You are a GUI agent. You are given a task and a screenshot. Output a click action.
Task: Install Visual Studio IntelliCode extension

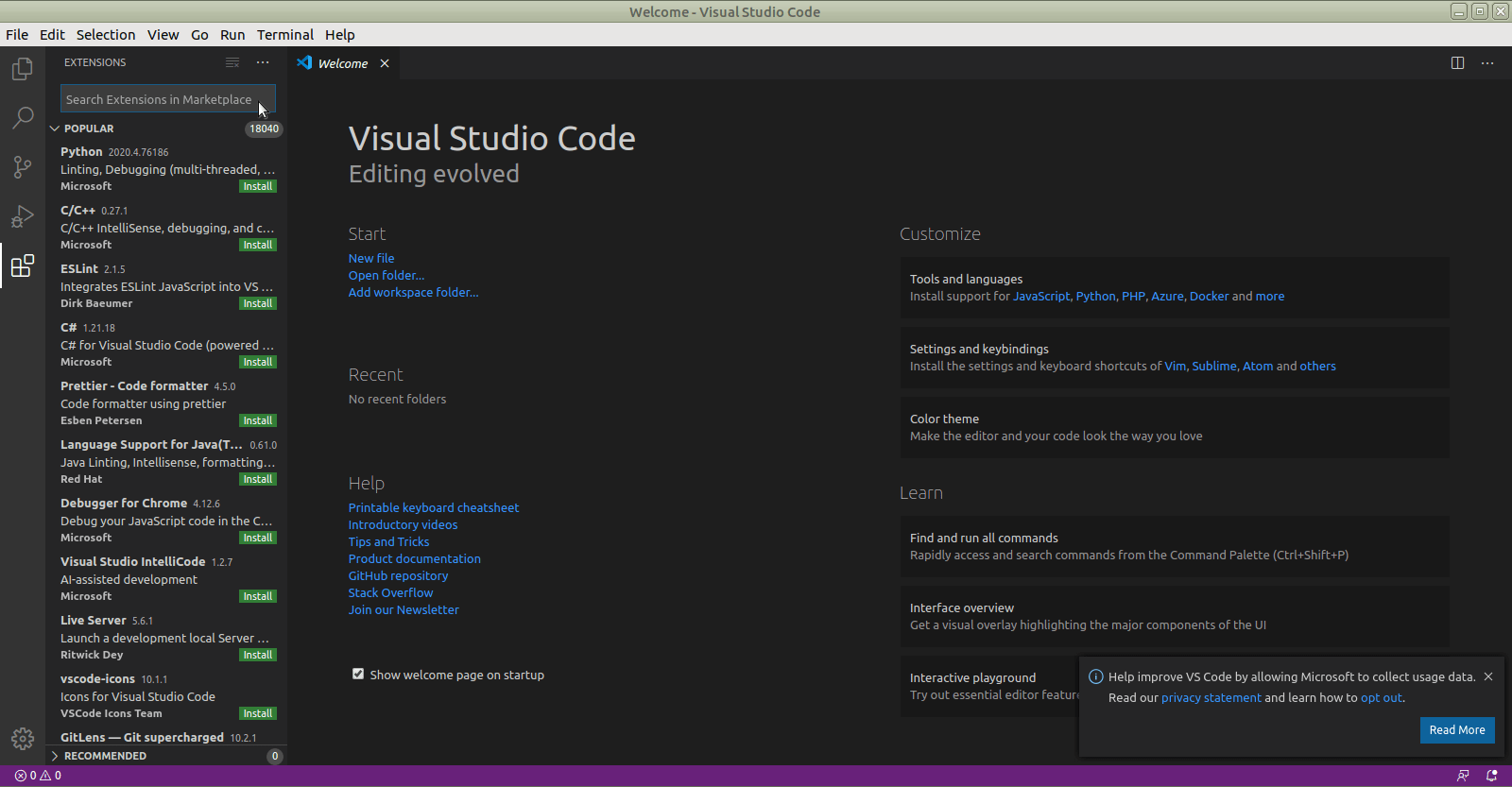(258, 597)
